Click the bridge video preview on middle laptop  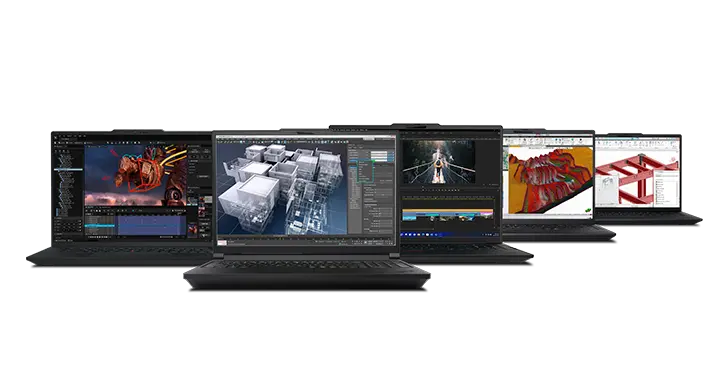point(438,162)
